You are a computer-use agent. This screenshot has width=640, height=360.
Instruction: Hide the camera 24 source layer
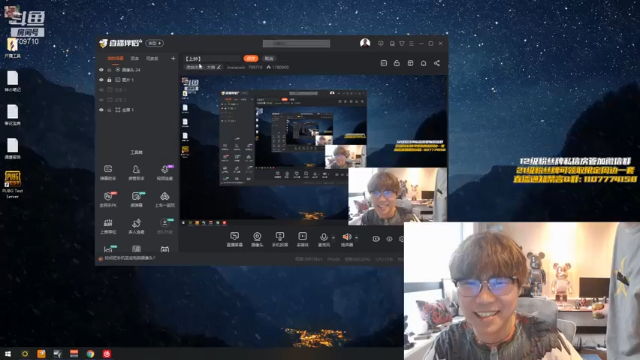pyautogui.click(x=101, y=70)
